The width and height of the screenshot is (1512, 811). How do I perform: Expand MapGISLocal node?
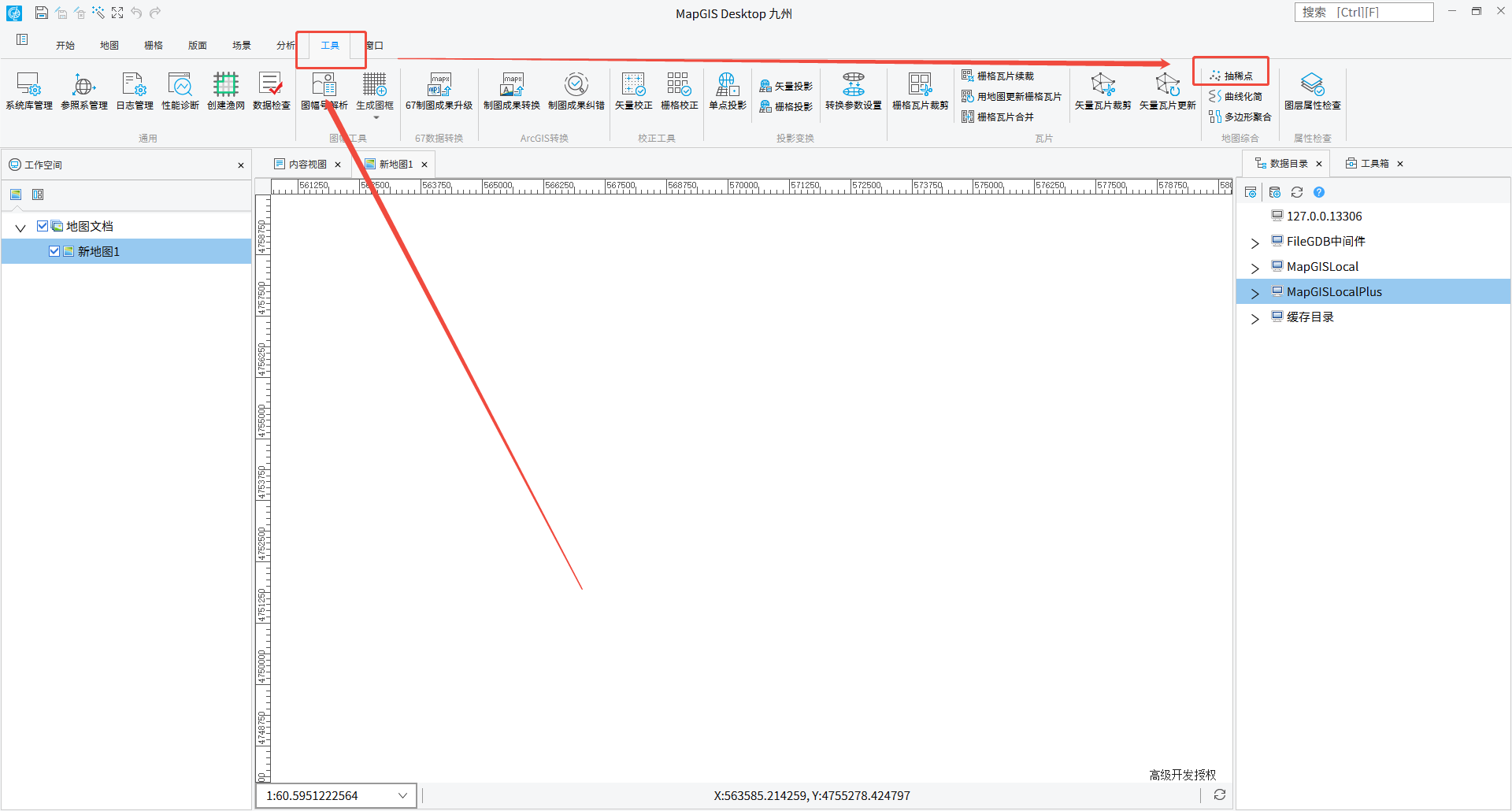pyautogui.click(x=1255, y=268)
